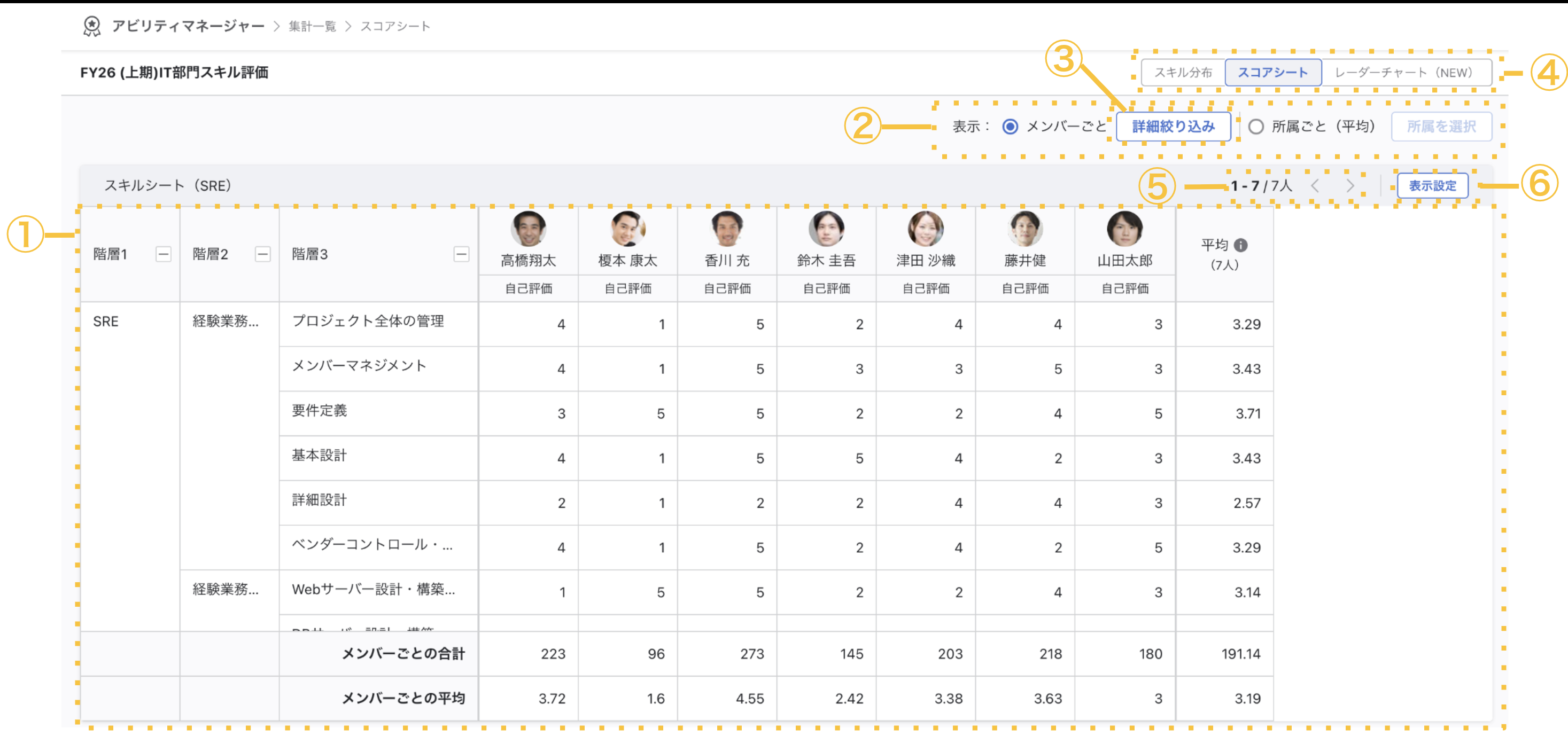Click the 詳細絞り込み button
Image resolution: width=1568 pixels, height=736 pixels.
tap(1173, 127)
